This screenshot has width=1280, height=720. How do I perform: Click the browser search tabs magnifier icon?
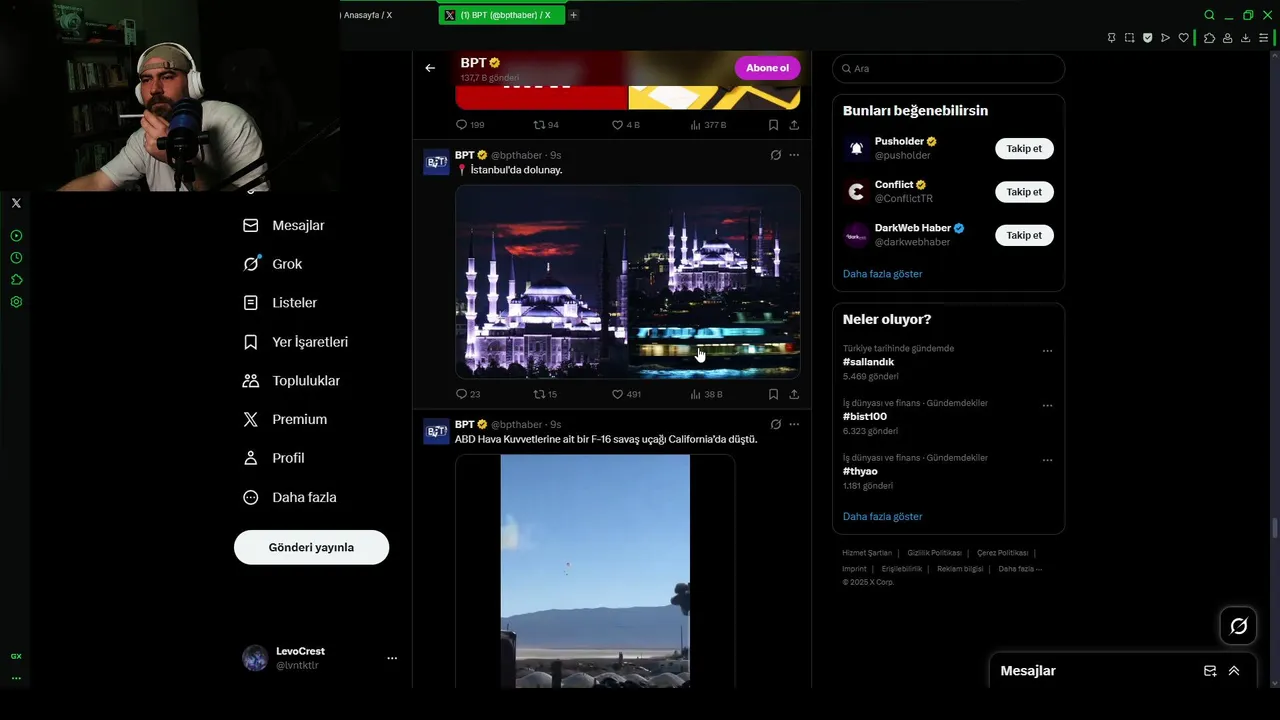tap(1209, 15)
